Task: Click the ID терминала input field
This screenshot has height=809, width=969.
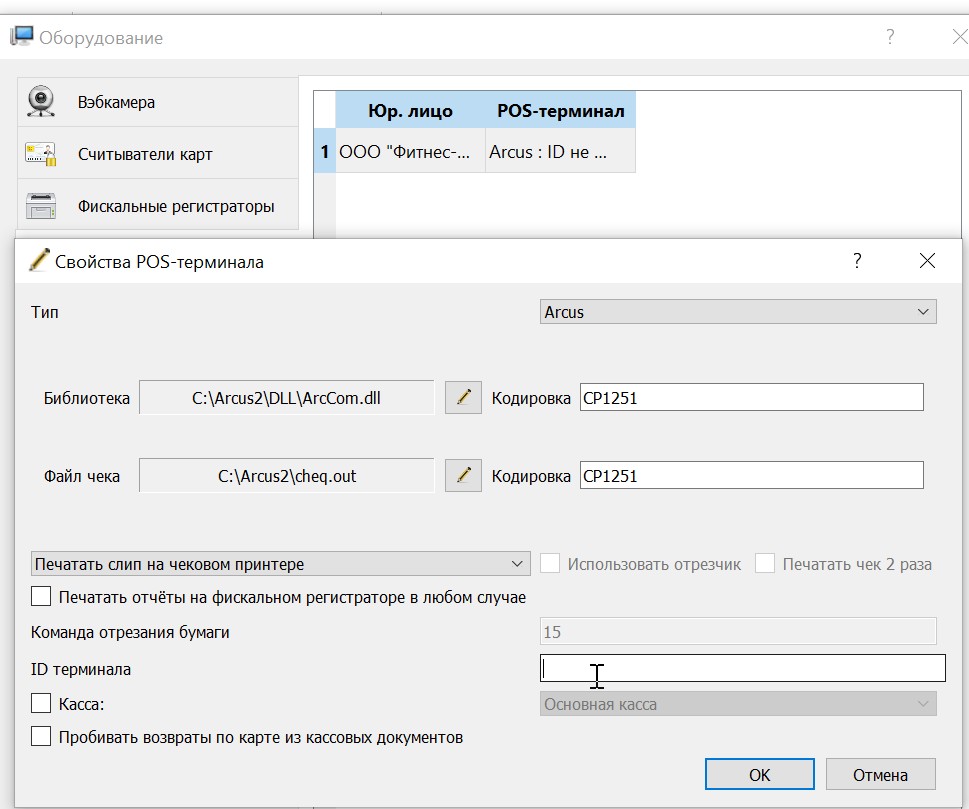Action: (x=743, y=668)
